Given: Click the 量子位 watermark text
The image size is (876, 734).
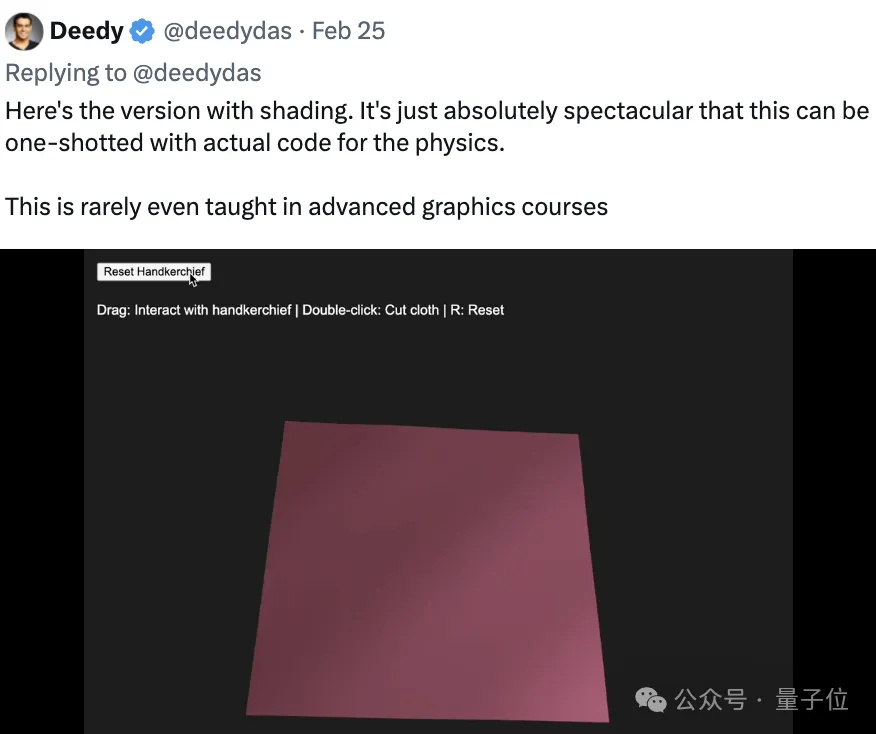Looking at the screenshot, I should pos(812,700).
